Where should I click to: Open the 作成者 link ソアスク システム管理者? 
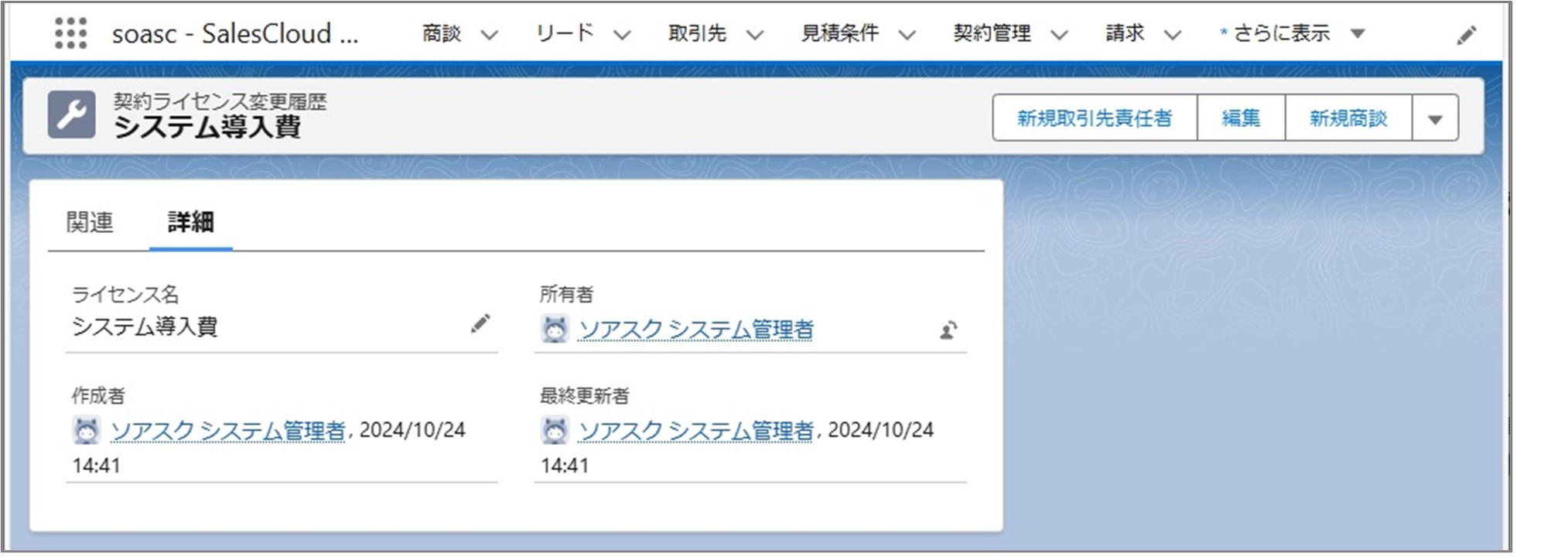click(228, 431)
